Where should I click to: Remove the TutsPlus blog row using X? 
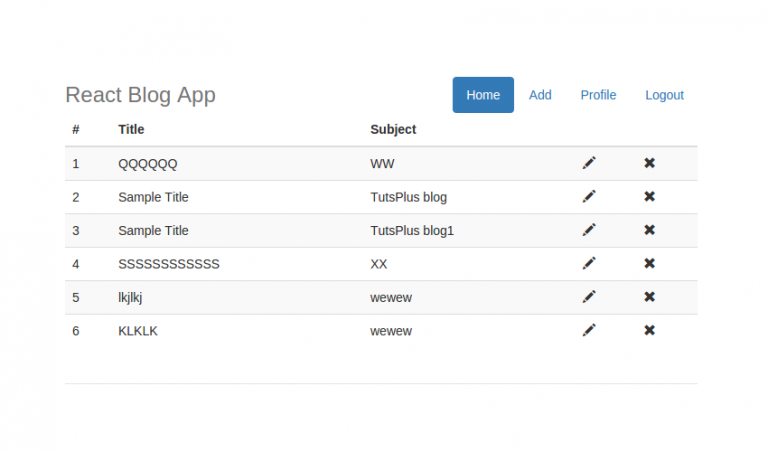click(649, 196)
